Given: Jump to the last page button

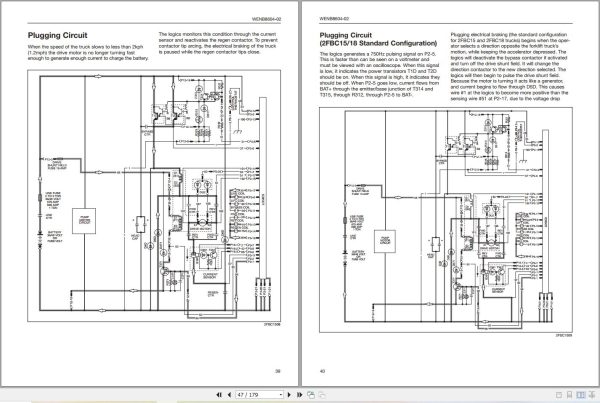Looking at the screenshot, I should [300, 395].
